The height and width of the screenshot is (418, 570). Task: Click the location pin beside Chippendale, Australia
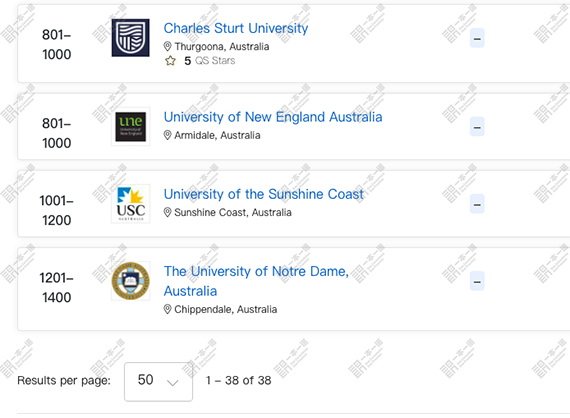[x=167, y=309]
